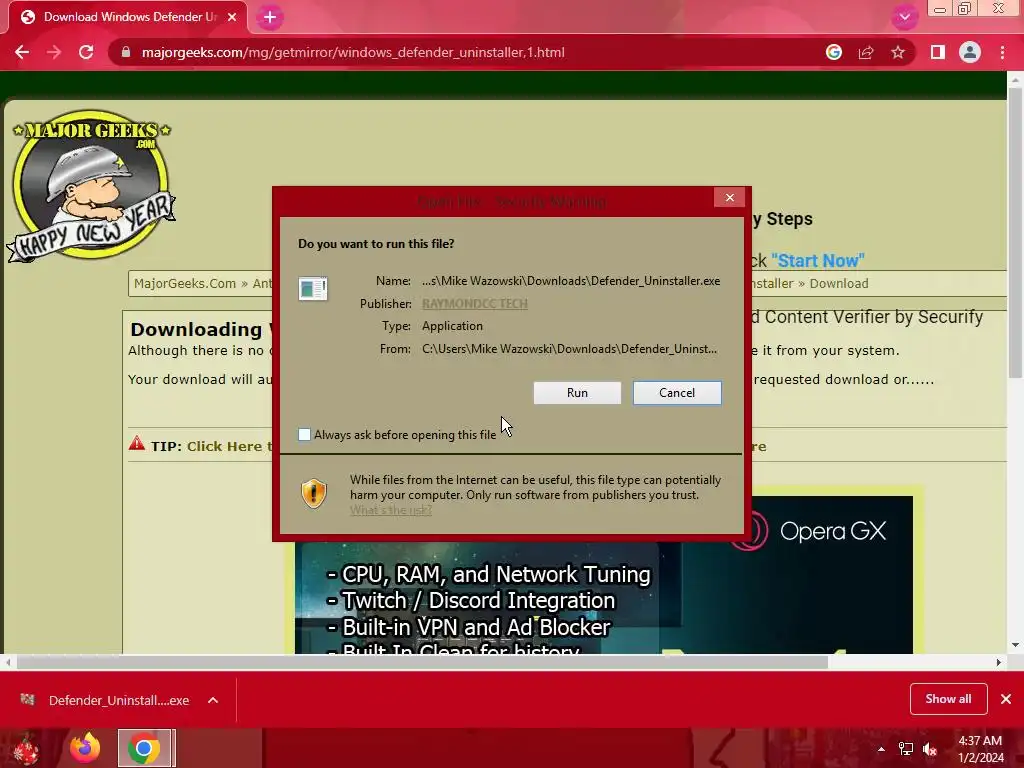Click the Major Geeks logo
Viewport: 1024px width, 768px height.
[91, 186]
